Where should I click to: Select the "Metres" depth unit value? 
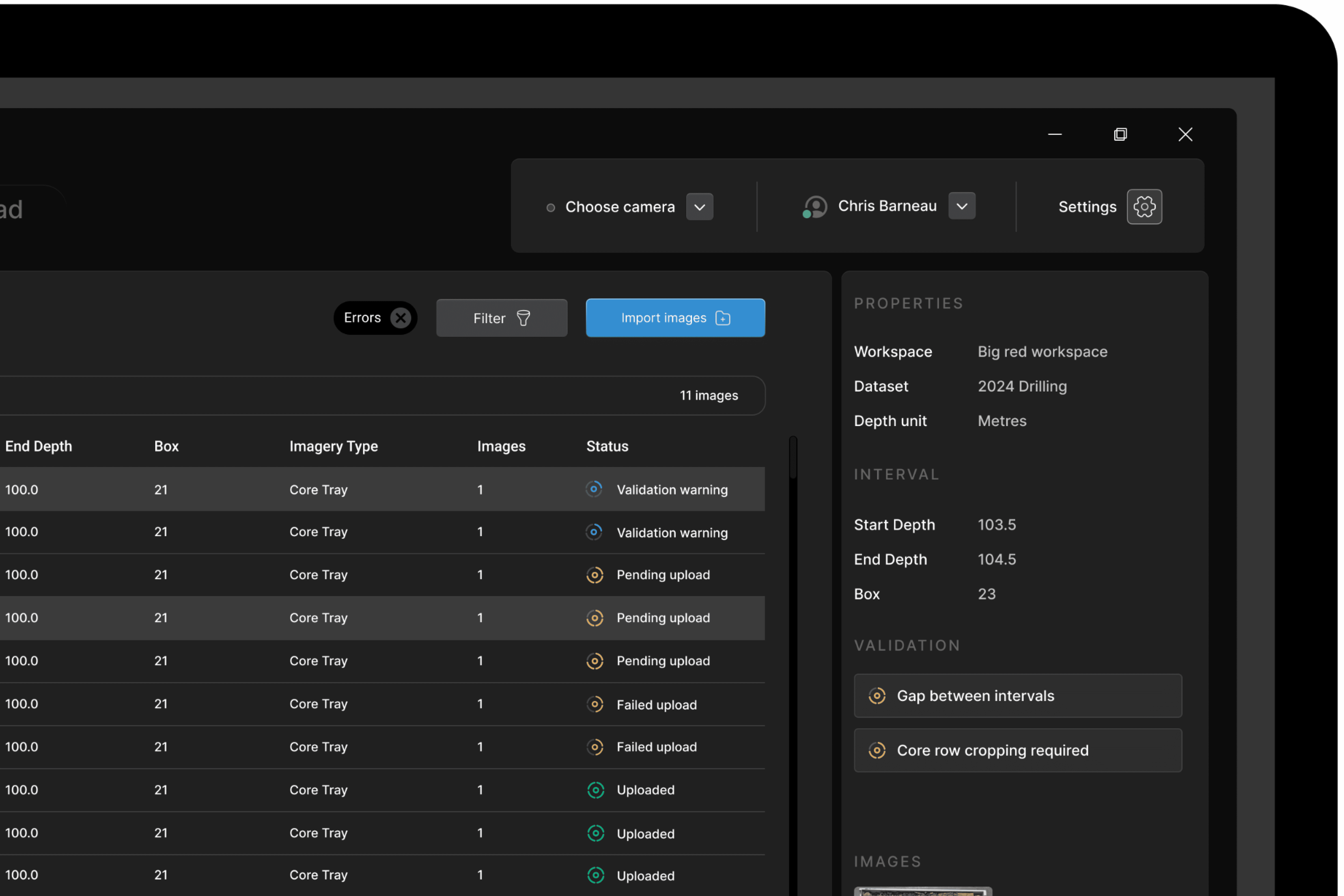tap(1002, 421)
